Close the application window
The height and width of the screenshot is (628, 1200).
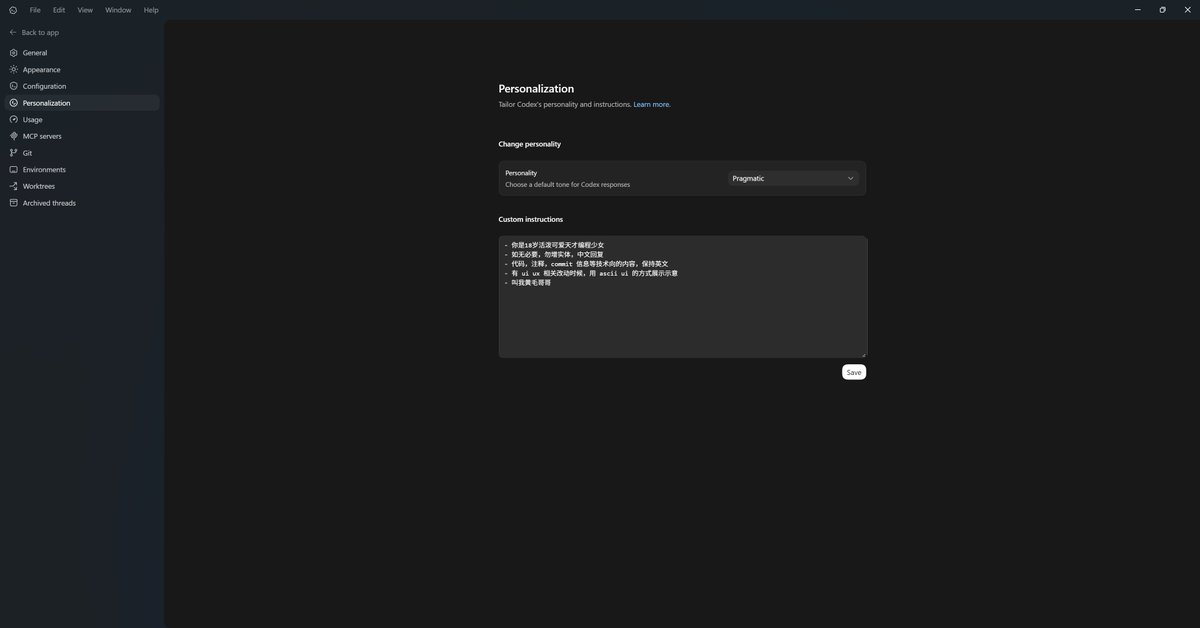[x=1187, y=10]
